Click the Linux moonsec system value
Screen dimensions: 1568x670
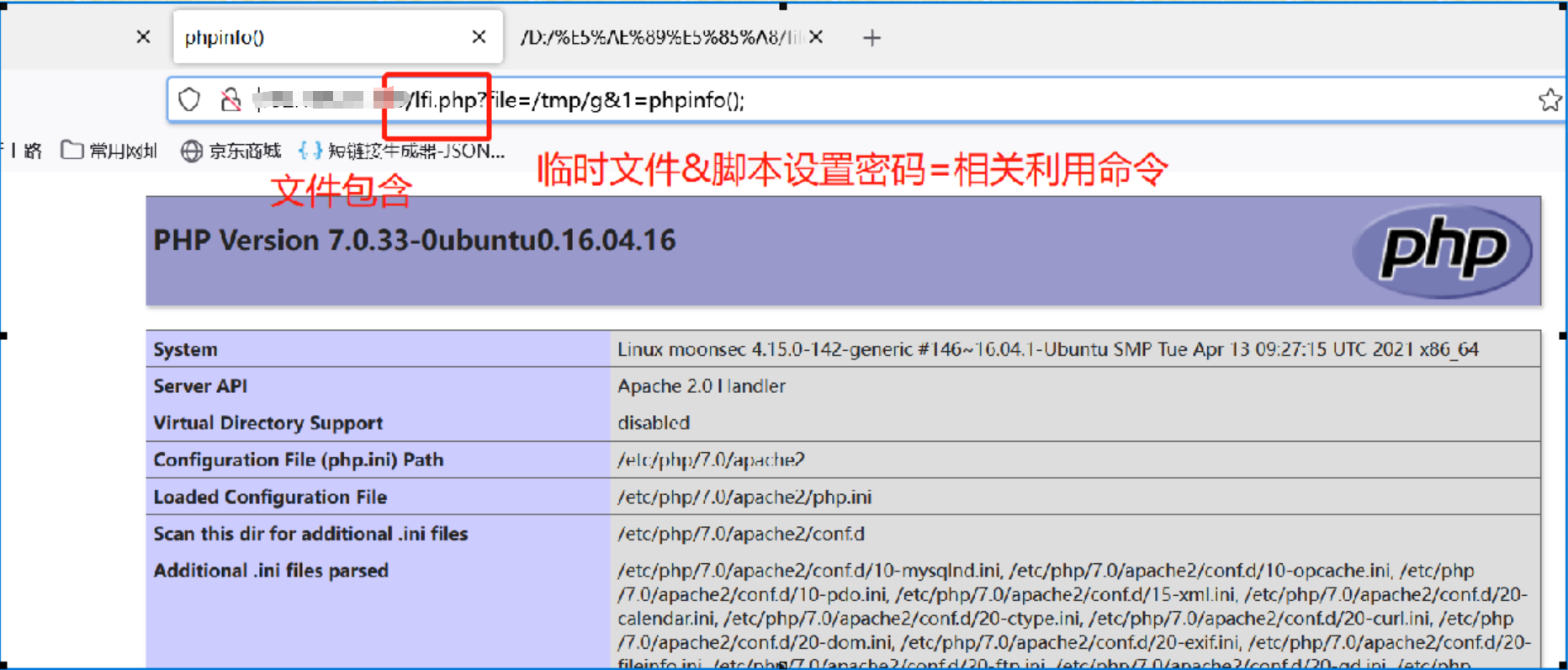1048,349
